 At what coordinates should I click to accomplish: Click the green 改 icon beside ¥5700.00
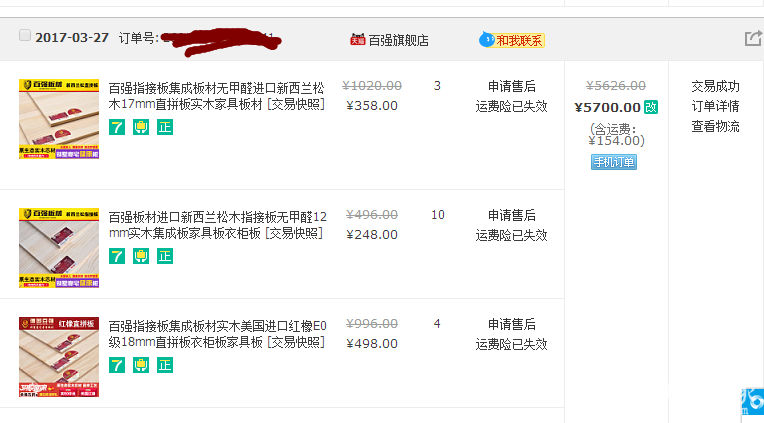[x=651, y=107]
